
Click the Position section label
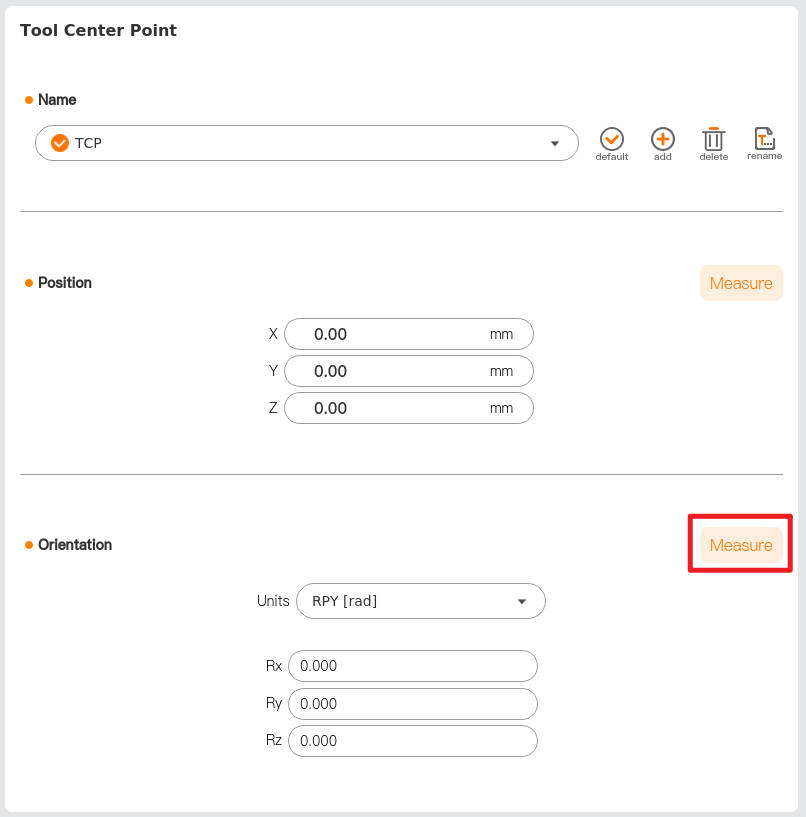tap(65, 283)
